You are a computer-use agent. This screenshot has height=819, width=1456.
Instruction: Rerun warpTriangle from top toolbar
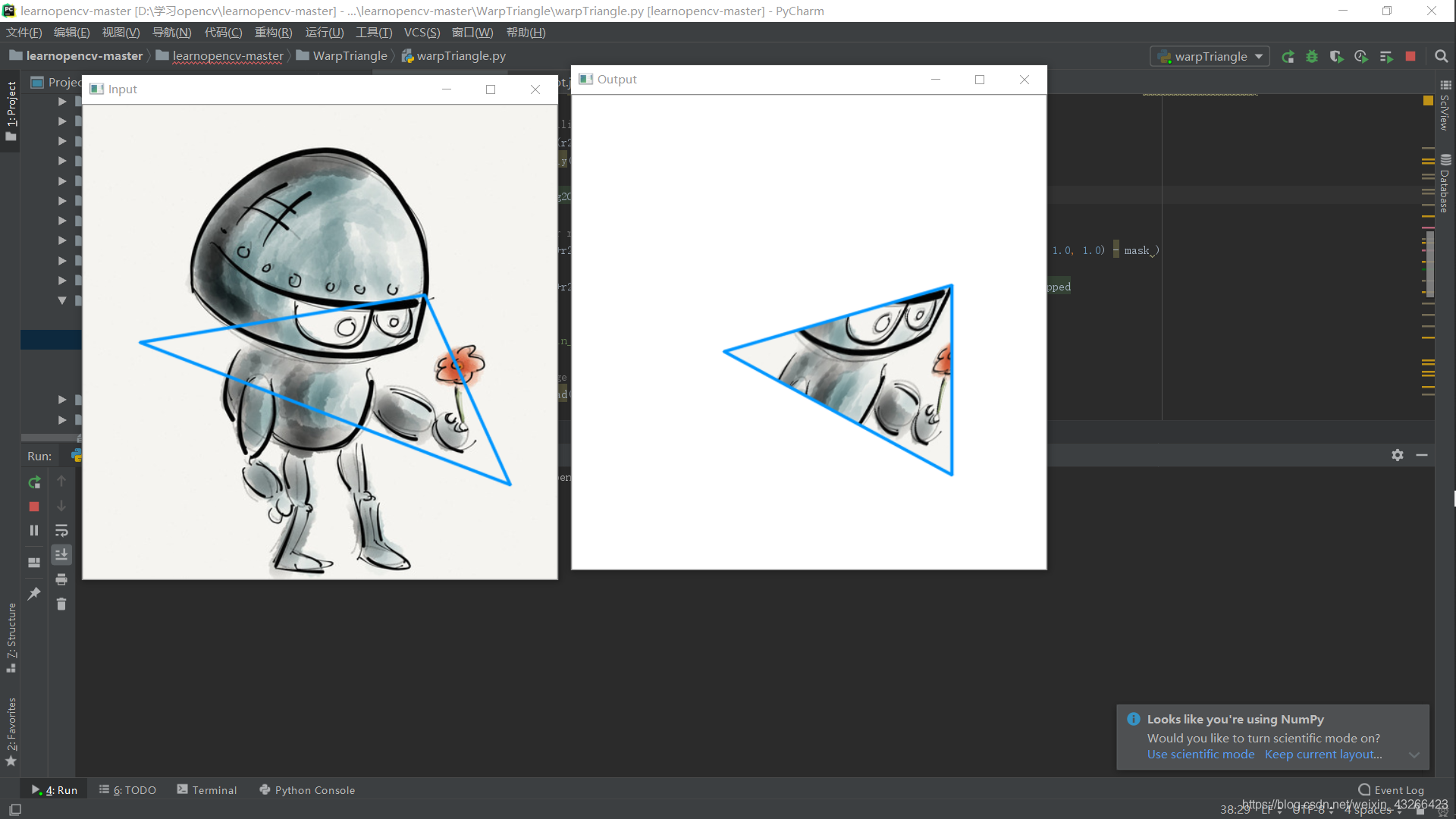tap(1288, 57)
